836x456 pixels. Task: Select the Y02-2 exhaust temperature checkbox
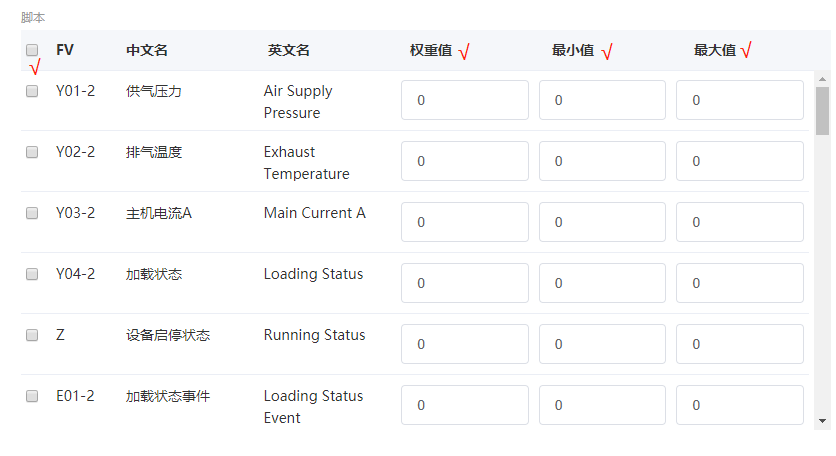[x=32, y=152]
